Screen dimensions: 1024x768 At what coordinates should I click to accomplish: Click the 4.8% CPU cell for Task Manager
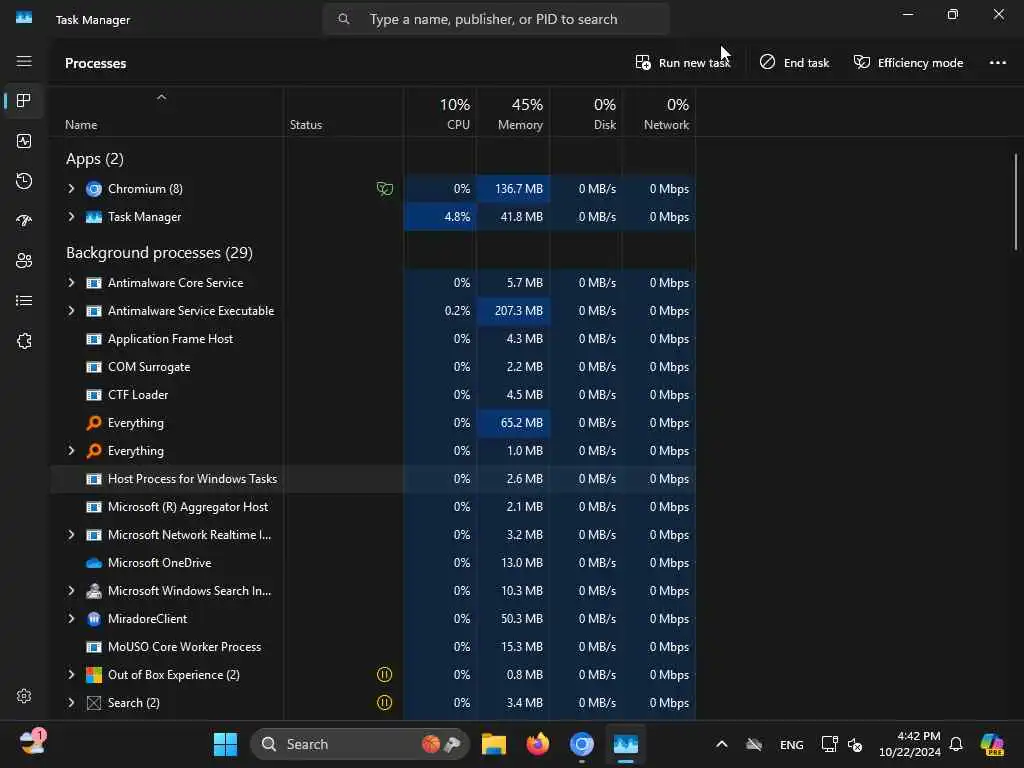pyautogui.click(x=440, y=217)
